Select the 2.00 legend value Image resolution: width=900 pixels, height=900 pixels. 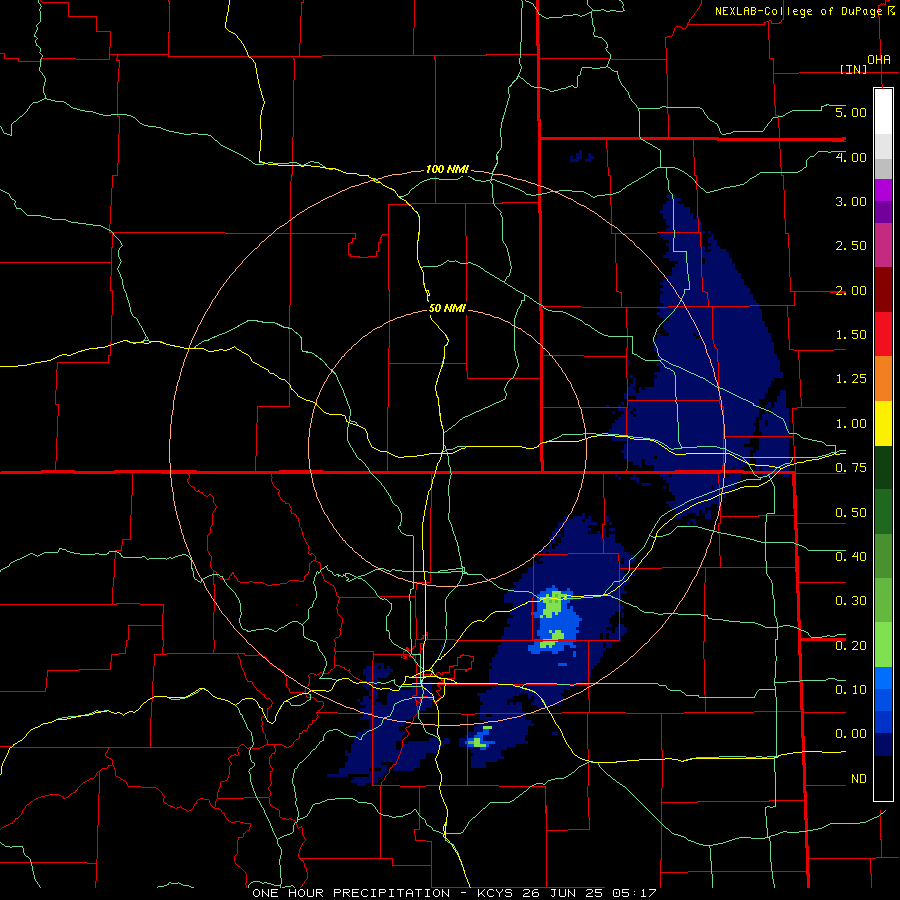point(851,290)
